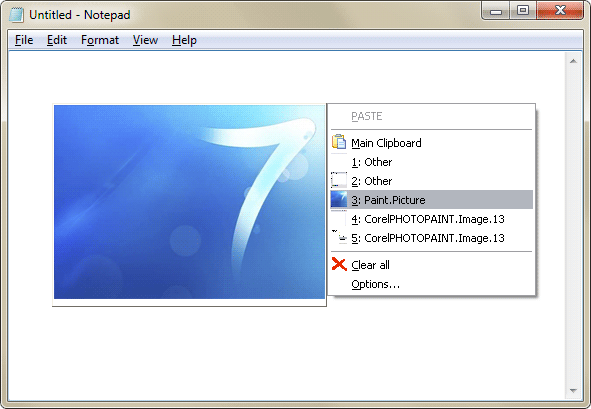This screenshot has height=409, width=591.
Task: Click the Main Clipboard icon
Action: (339, 142)
